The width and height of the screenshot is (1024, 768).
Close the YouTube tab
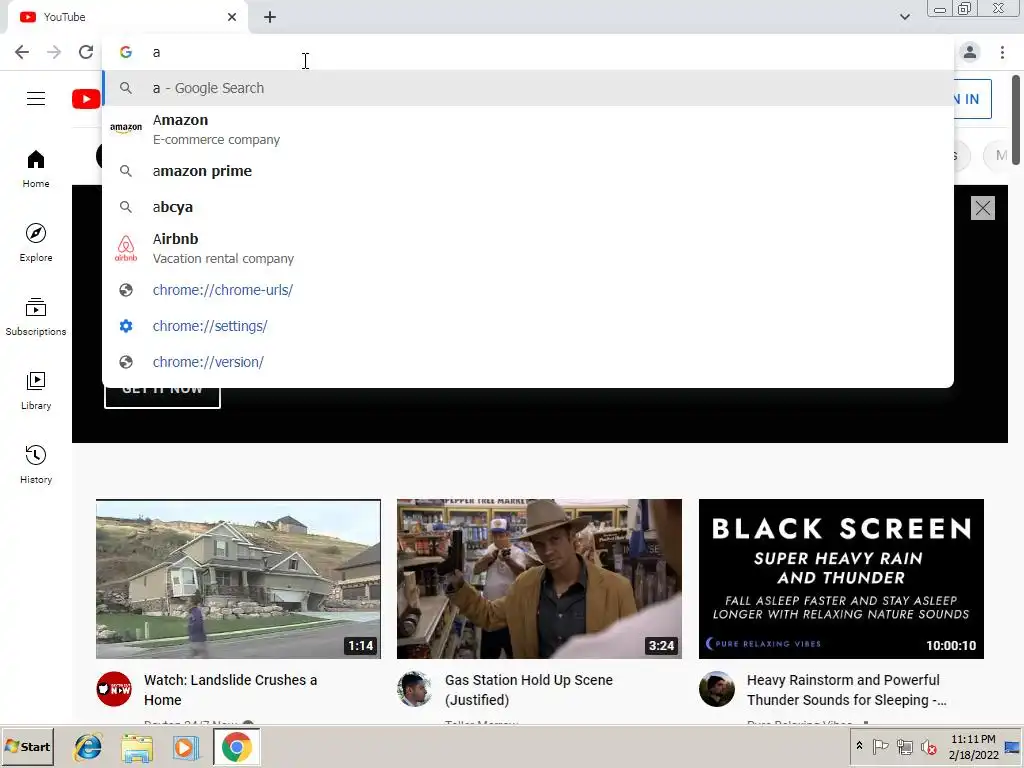pos(232,17)
